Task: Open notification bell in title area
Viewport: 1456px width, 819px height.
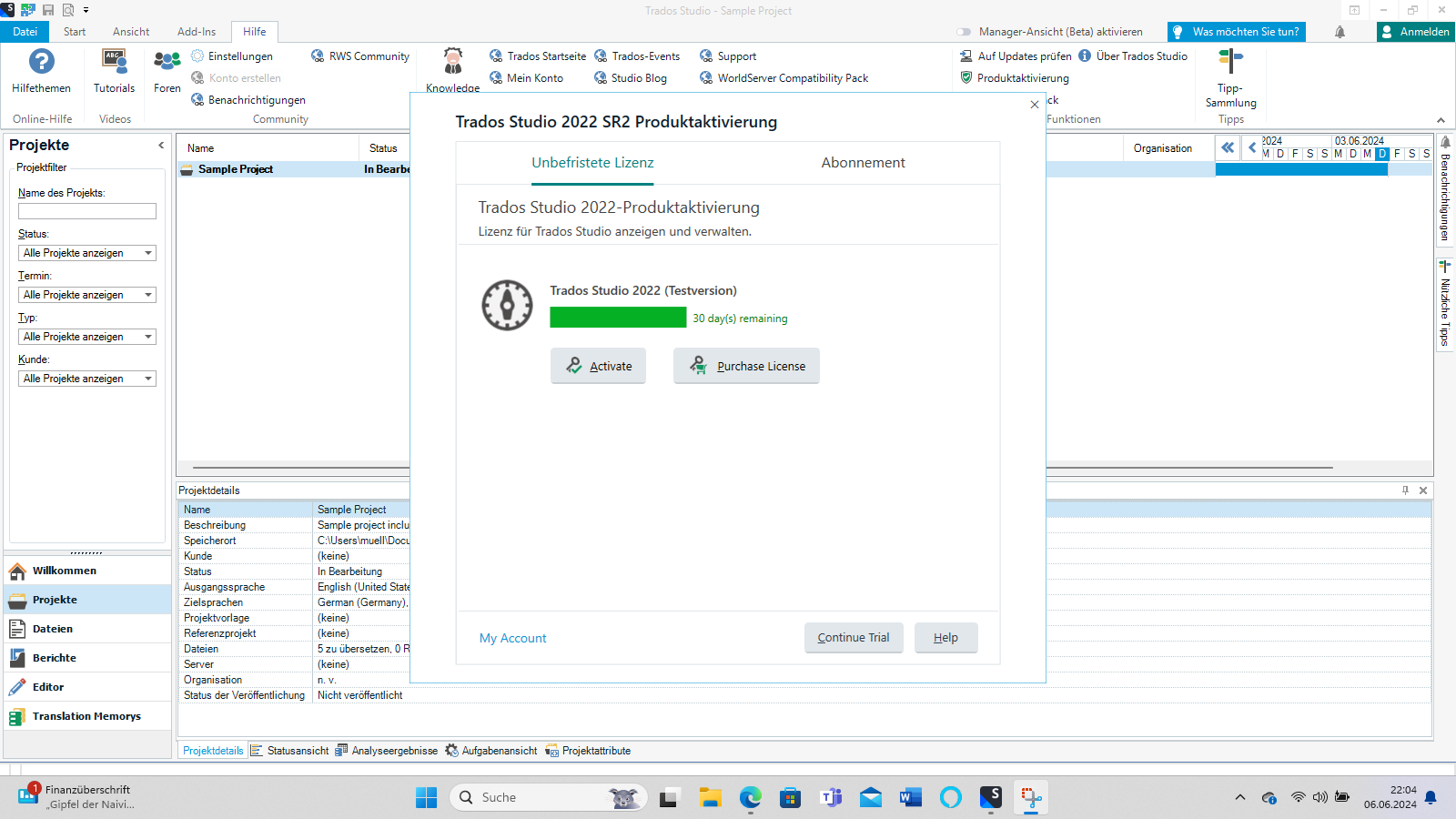Action: click(x=1340, y=32)
